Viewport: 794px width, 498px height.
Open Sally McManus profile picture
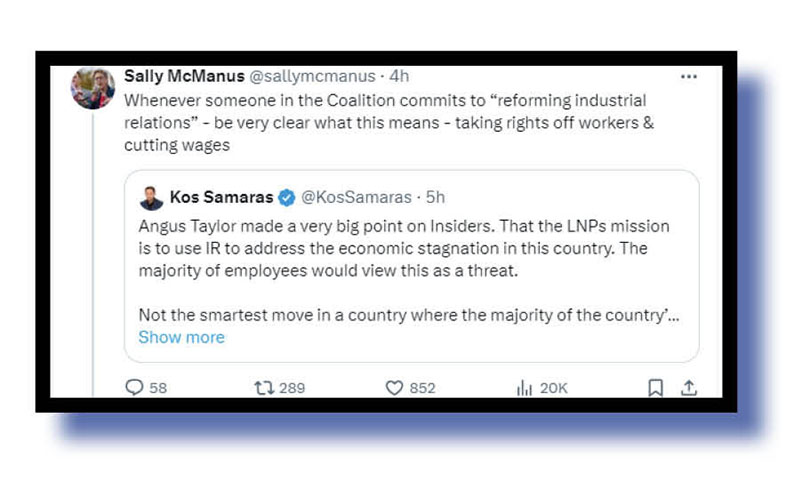92,88
